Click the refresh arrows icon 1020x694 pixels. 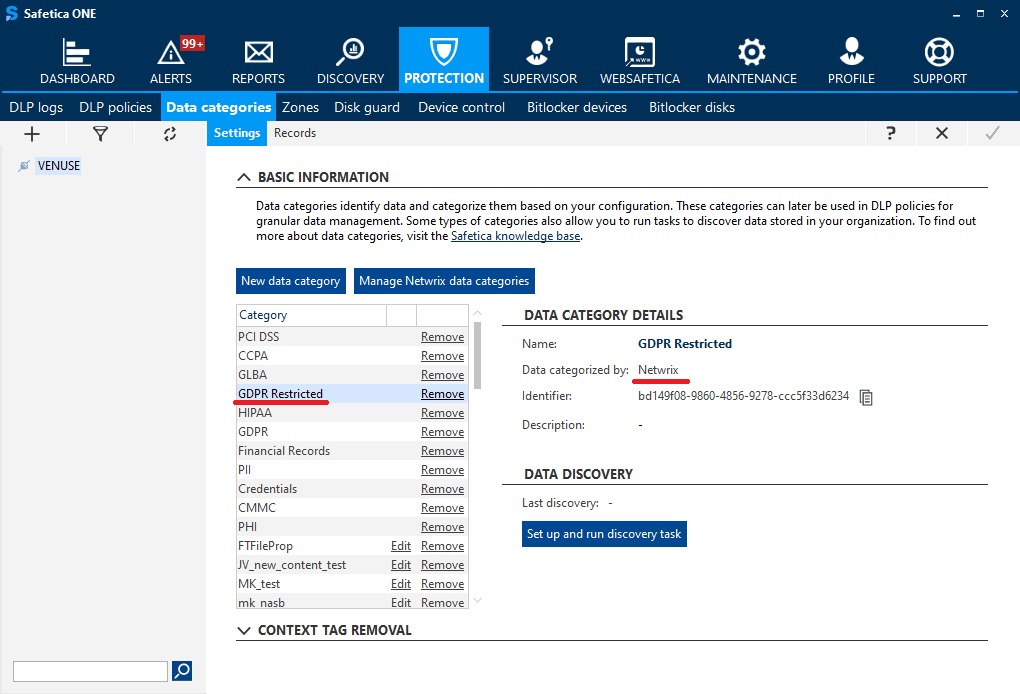click(x=170, y=134)
